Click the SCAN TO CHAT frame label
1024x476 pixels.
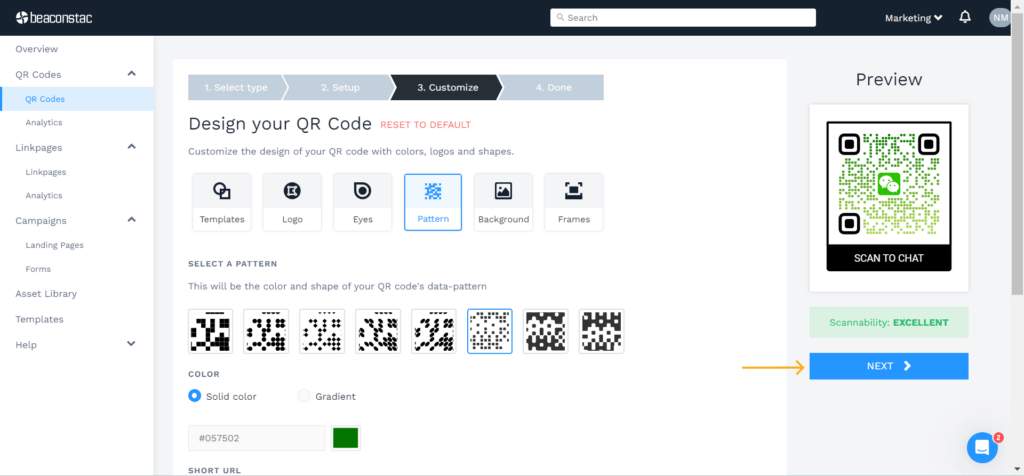pyautogui.click(x=889, y=258)
